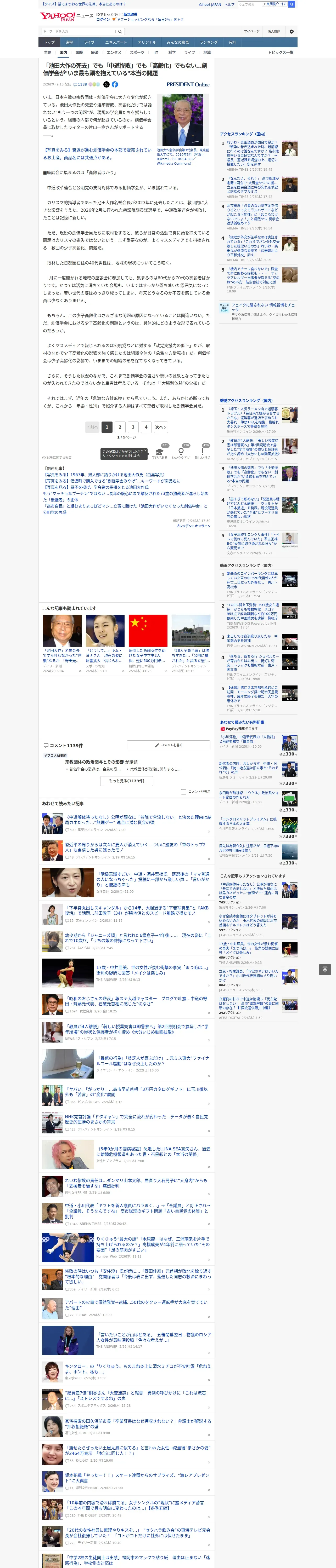Viewport: 336px width, 1568px height.
Task: Tick the コメント非表示 checkbox
Action: click(x=183, y=792)
